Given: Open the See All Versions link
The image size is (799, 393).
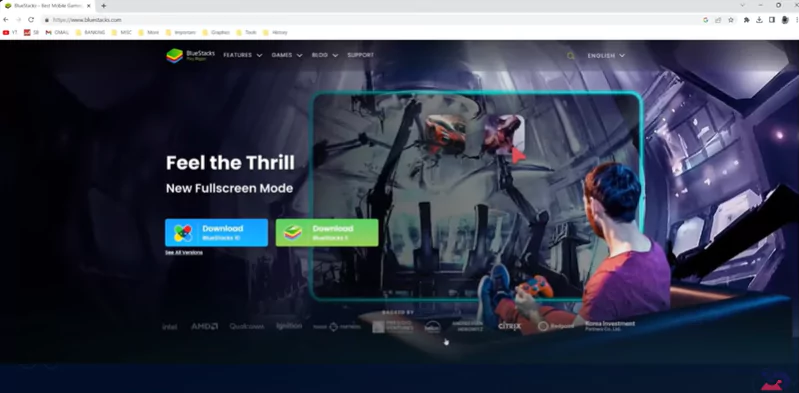Looking at the screenshot, I should point(183,252).
